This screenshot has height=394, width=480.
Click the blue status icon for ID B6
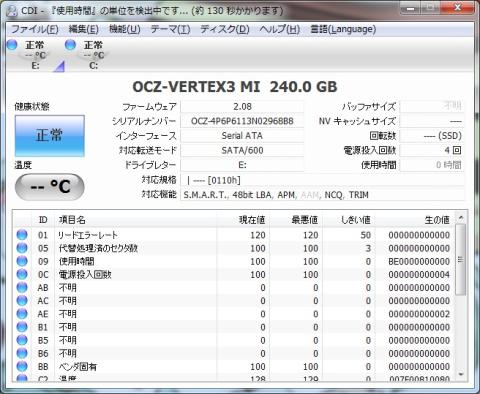[22, 353]
